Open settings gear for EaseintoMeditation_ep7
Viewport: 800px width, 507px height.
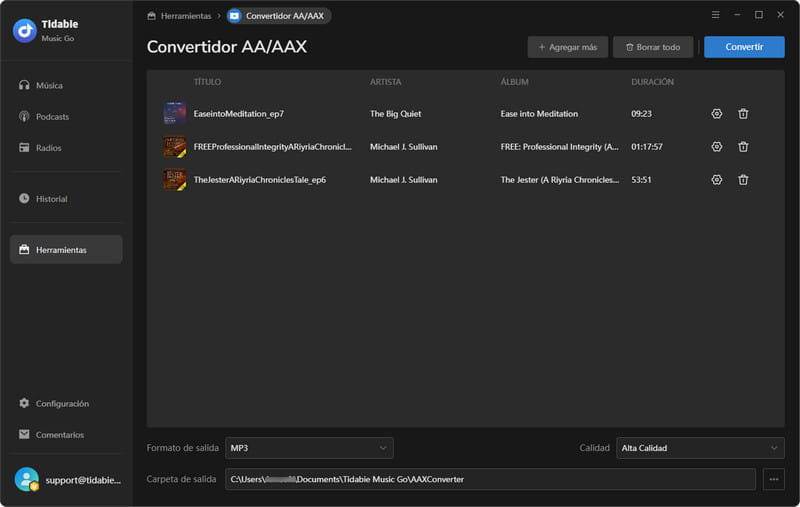pos(716,114)
